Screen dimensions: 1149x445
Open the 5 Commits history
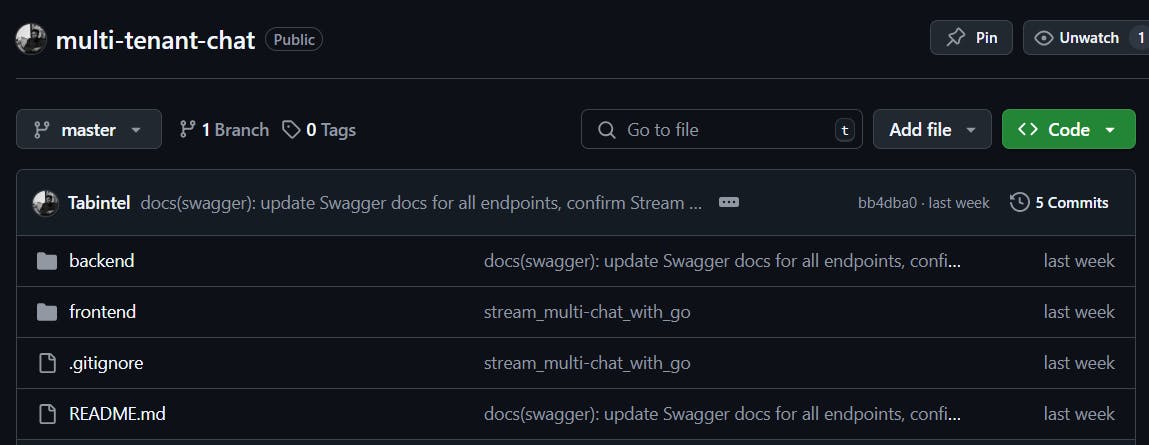(1060, 203)
